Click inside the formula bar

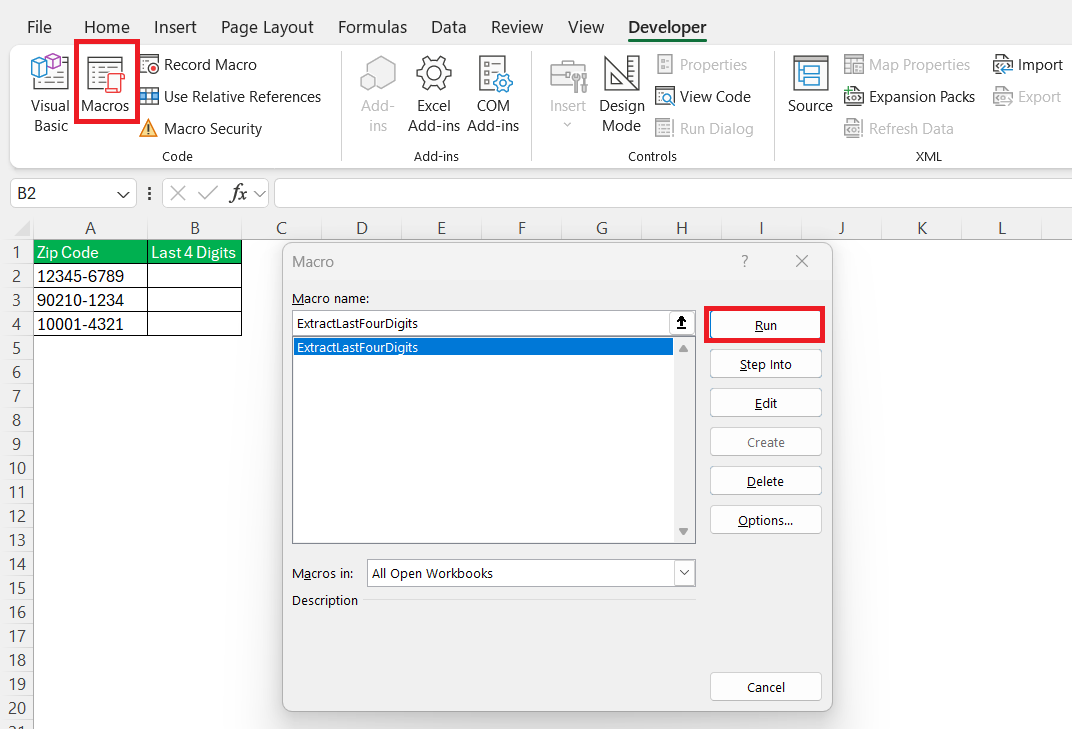(673, 194)
